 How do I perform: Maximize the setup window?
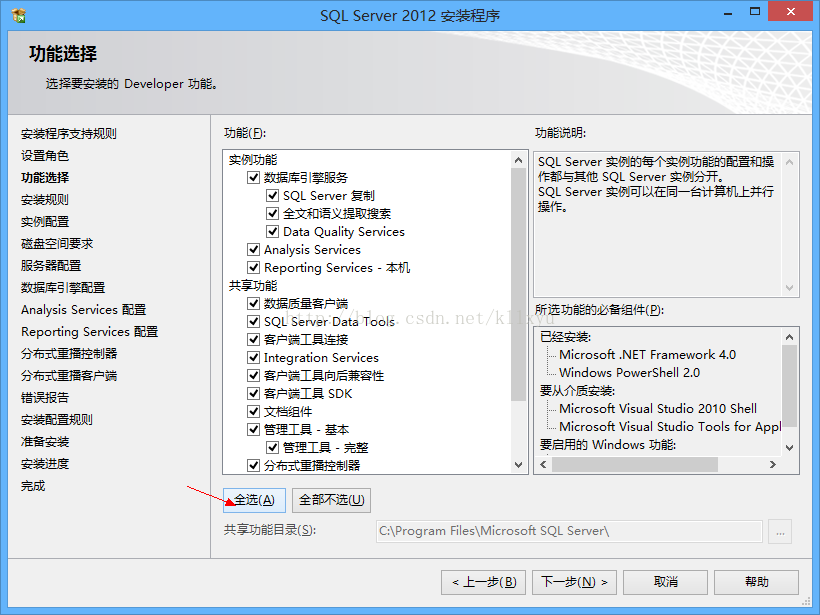click(755, 12)
